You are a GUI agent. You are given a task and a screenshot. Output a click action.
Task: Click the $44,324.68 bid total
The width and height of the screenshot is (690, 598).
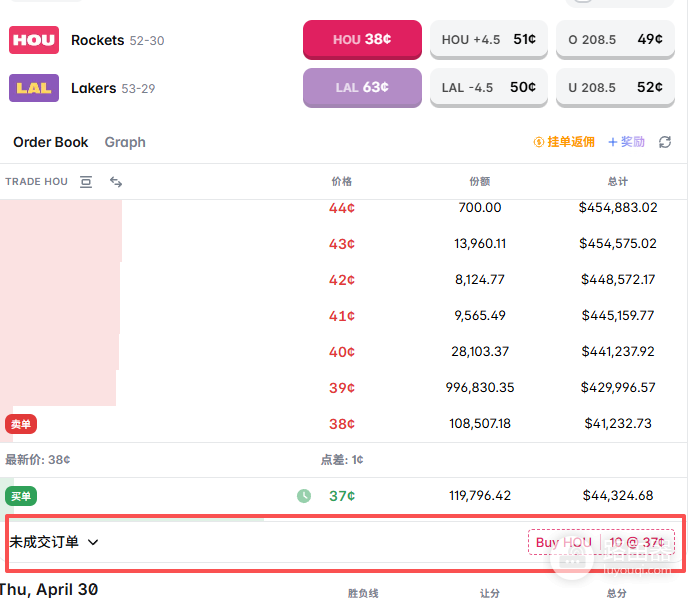point(618,496)
